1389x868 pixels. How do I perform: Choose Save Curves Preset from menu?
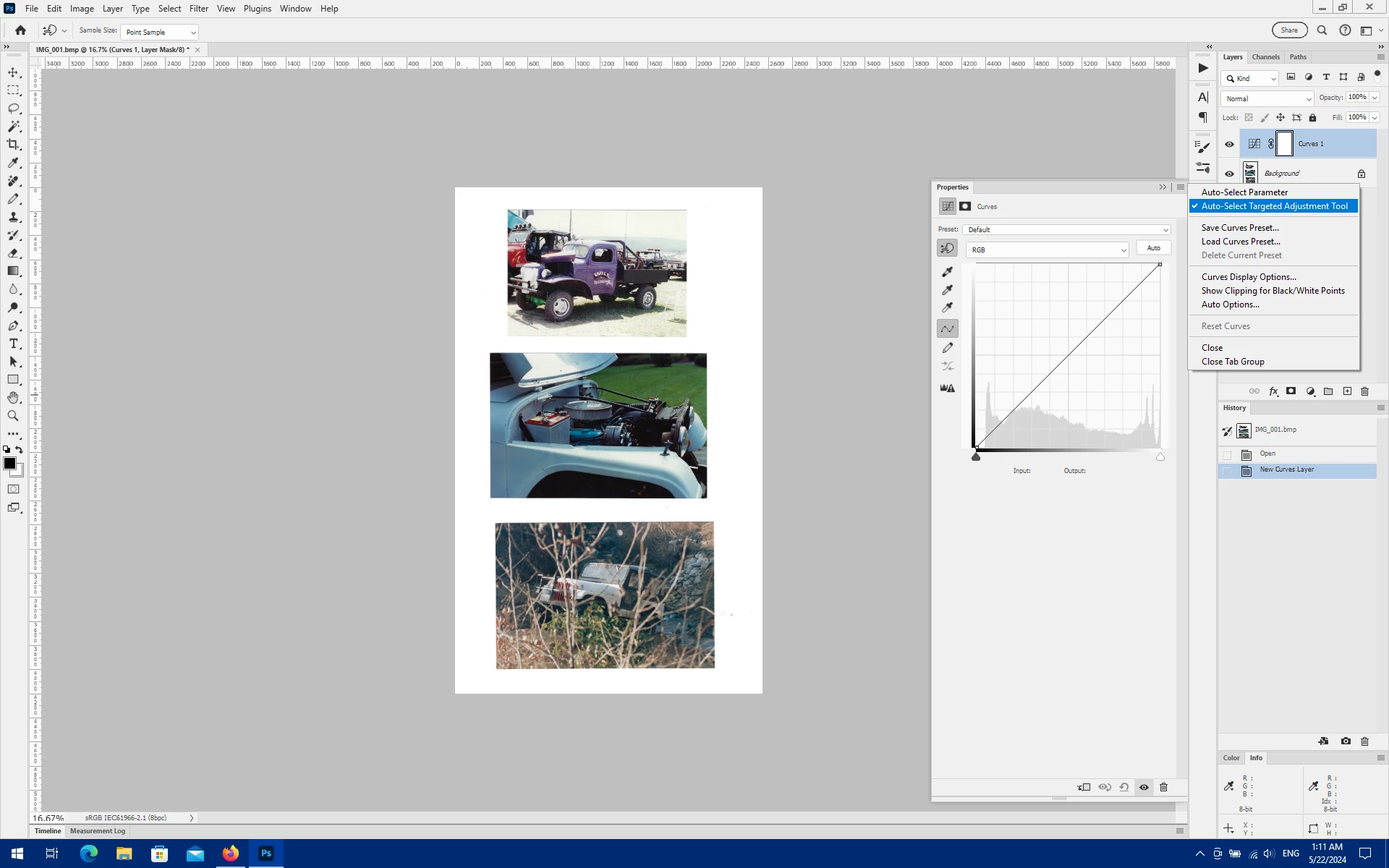pyautogui.click(x=1240, y=228)
